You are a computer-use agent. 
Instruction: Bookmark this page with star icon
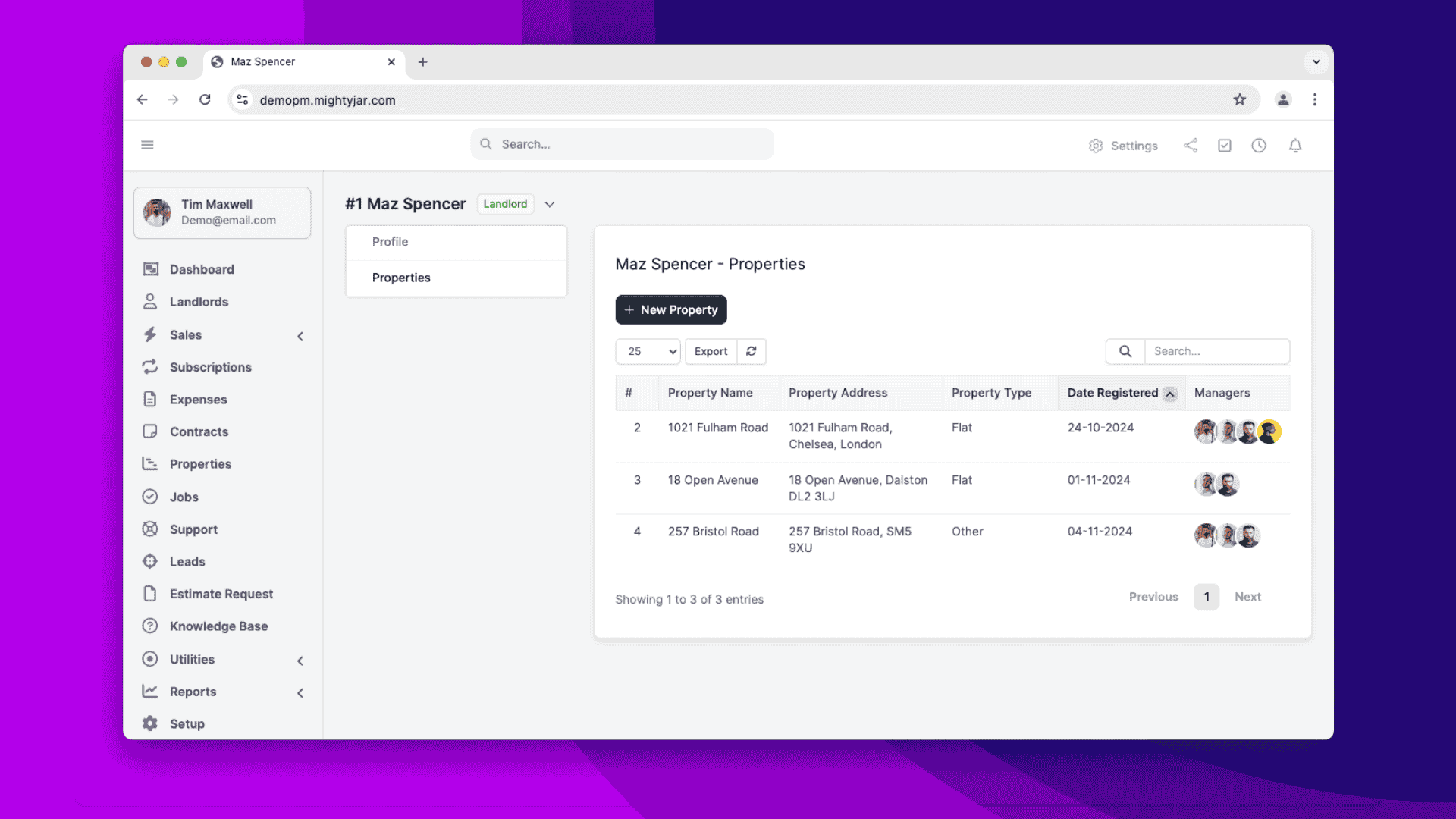pyautogui.click(x=1239, y=99)
